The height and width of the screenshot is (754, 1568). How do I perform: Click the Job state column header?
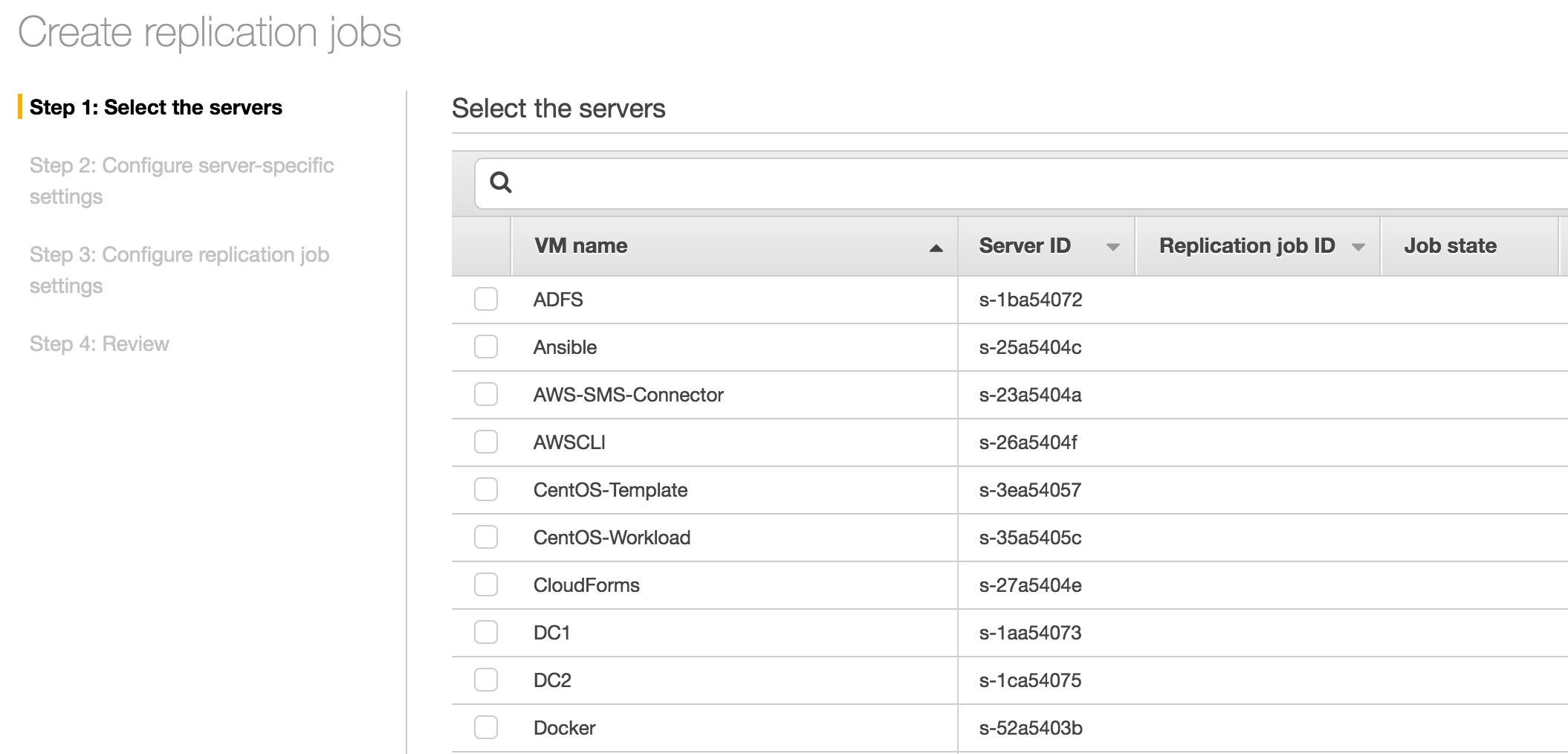click(x=1450, y=246)
